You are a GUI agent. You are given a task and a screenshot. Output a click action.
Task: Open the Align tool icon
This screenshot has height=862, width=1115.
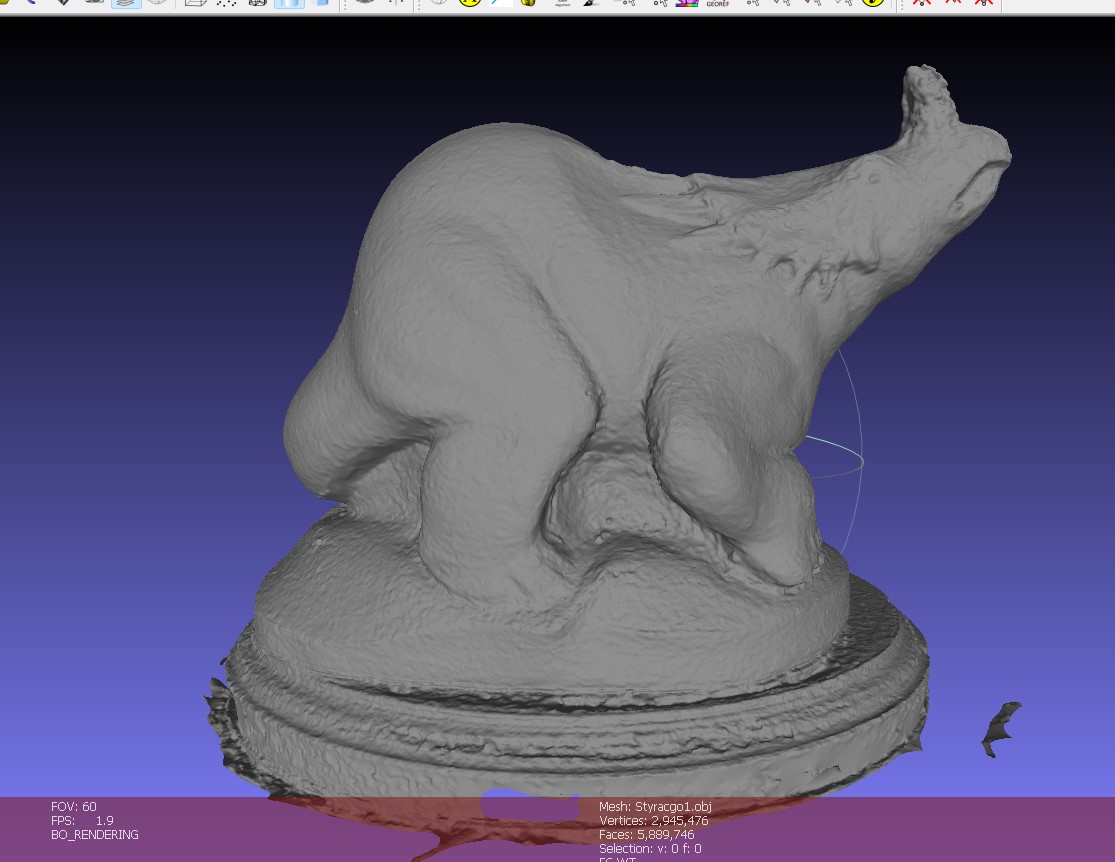pos(563,3)
